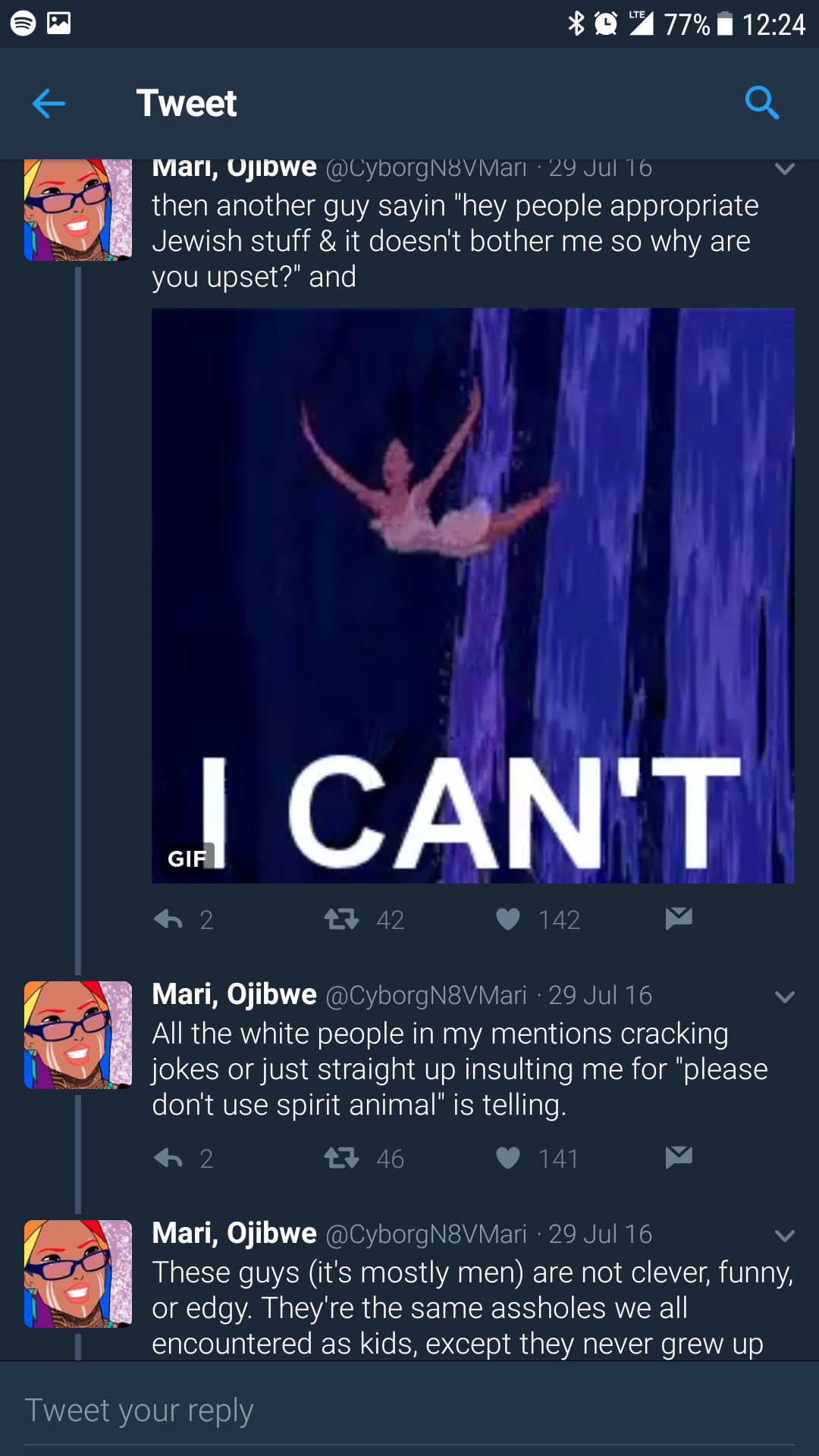The height and width of the screenshot is (1456, 819).
Task: Retweet the GIF tweet with 42 retweets
Action: click(x=341, y=920)
